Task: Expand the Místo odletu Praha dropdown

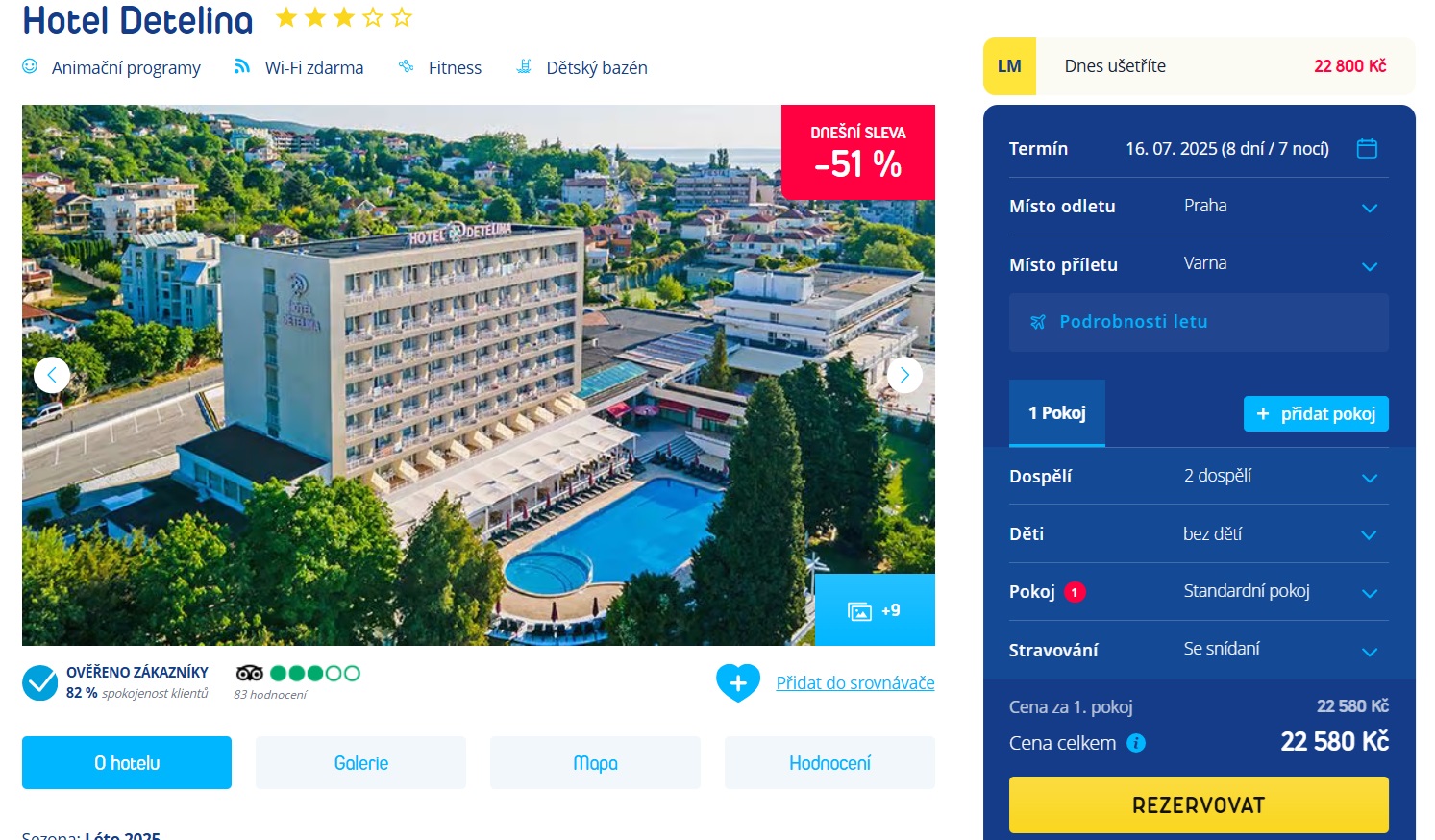Action: point(1199,207)
